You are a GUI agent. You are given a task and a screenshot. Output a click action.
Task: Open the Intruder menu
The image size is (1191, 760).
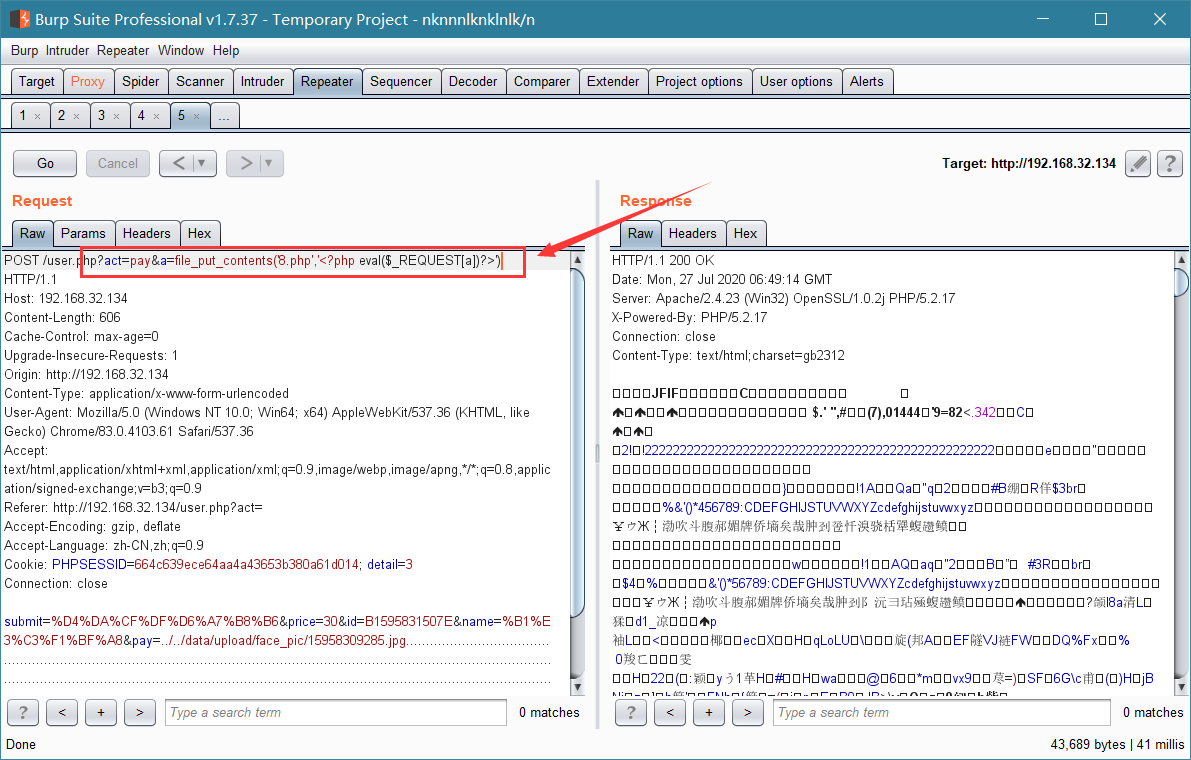68,50
